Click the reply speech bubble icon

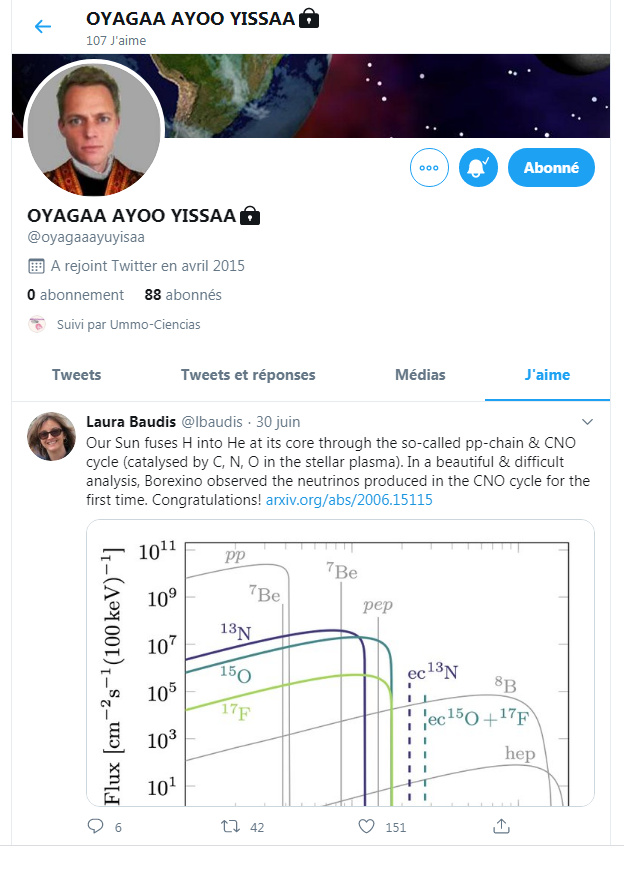pyautogui.click(x=96, y=826)
